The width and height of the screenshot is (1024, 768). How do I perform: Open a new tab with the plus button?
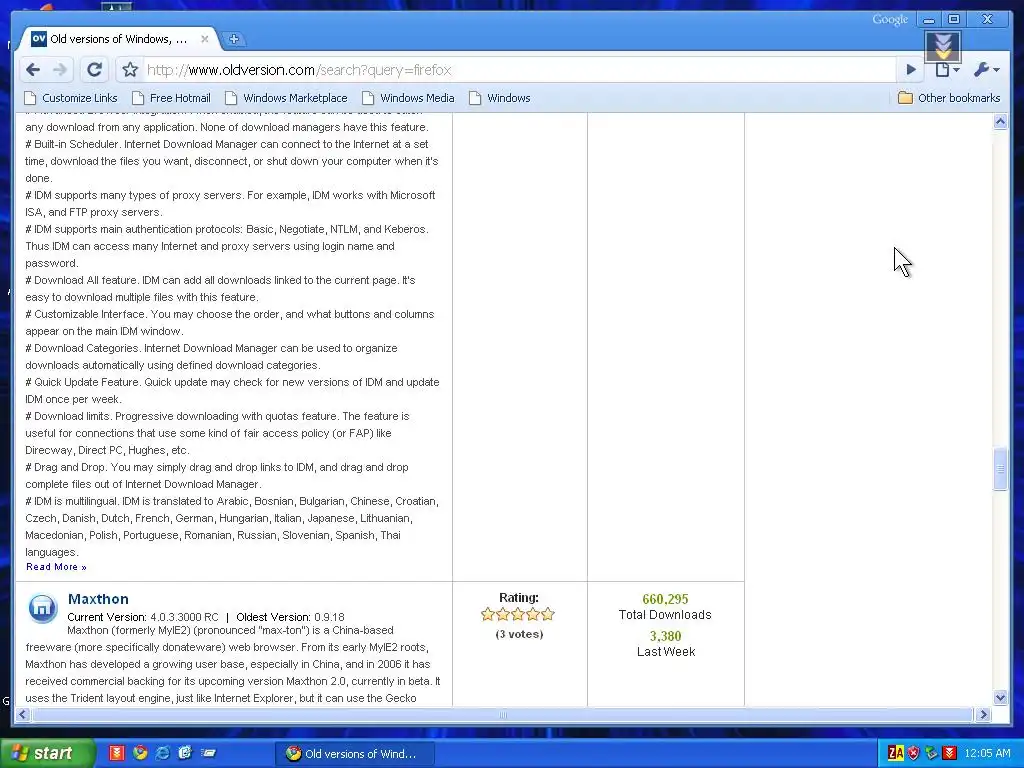[x=233, y=39]
